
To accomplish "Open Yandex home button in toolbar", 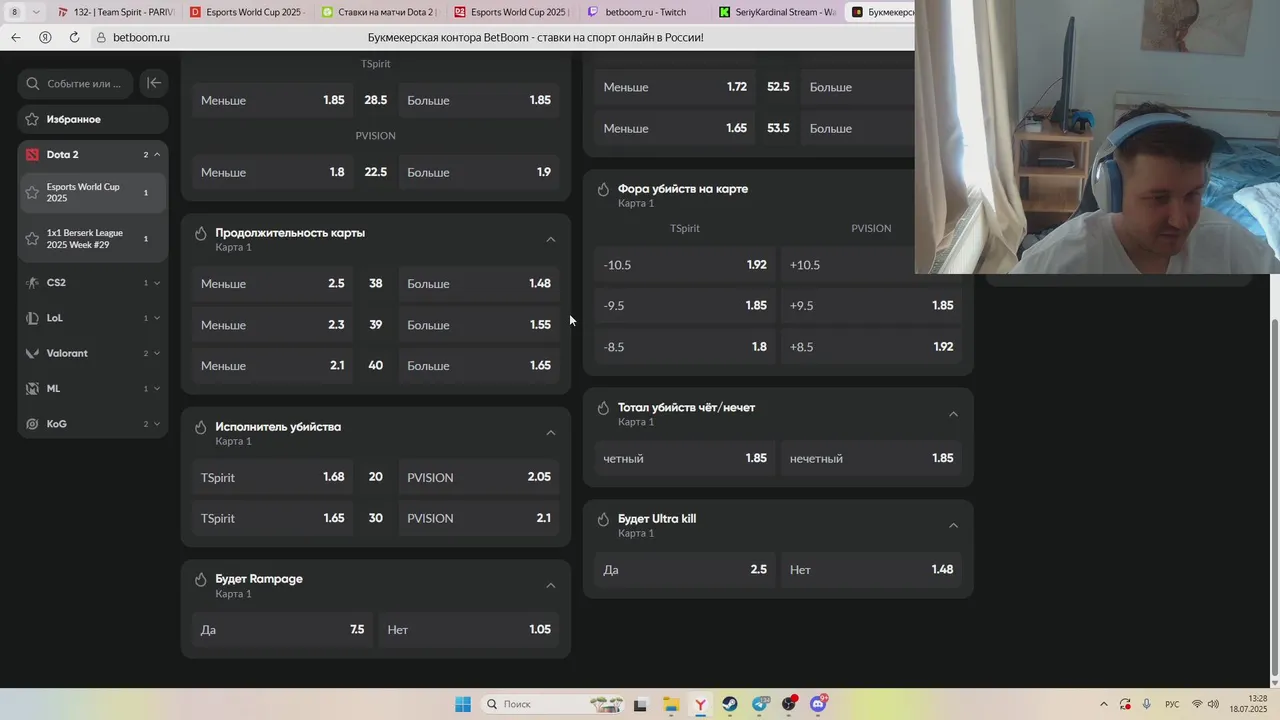I will coord(45,37).
